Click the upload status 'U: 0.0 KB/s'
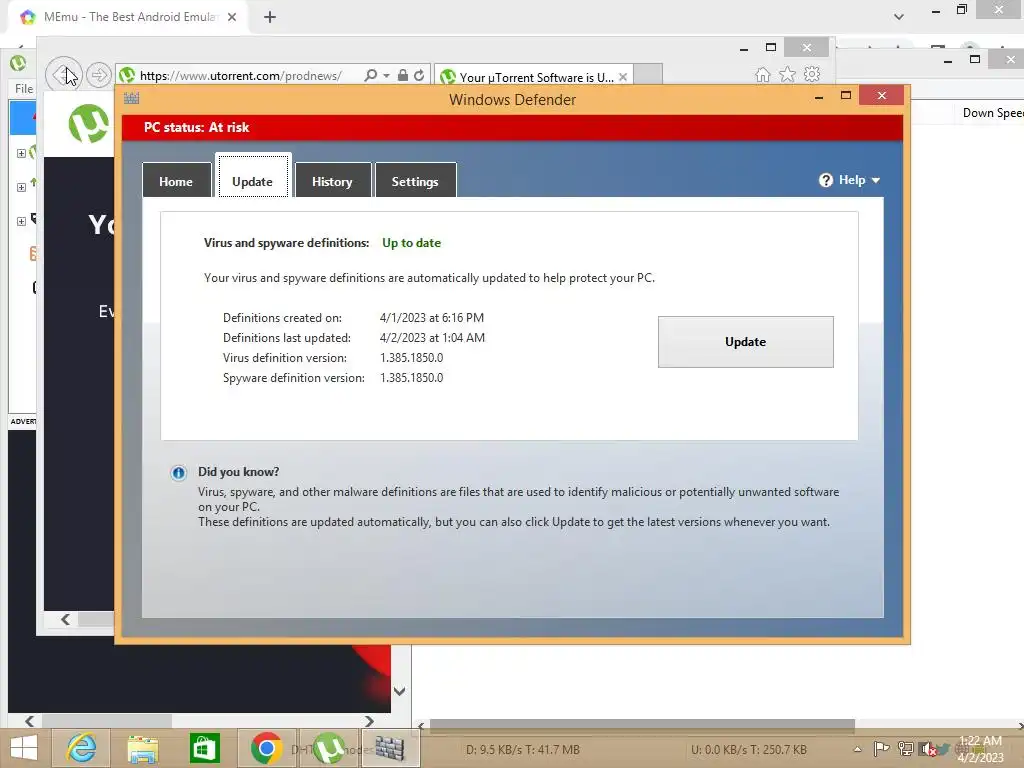This screenshot has width=1024, height=768. 748,750
